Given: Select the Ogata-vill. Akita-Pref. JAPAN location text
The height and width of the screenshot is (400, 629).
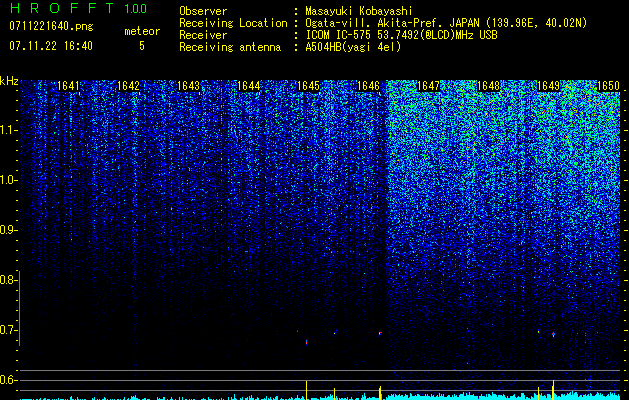Looking at the screenshot, I should [x=446, y=23].
